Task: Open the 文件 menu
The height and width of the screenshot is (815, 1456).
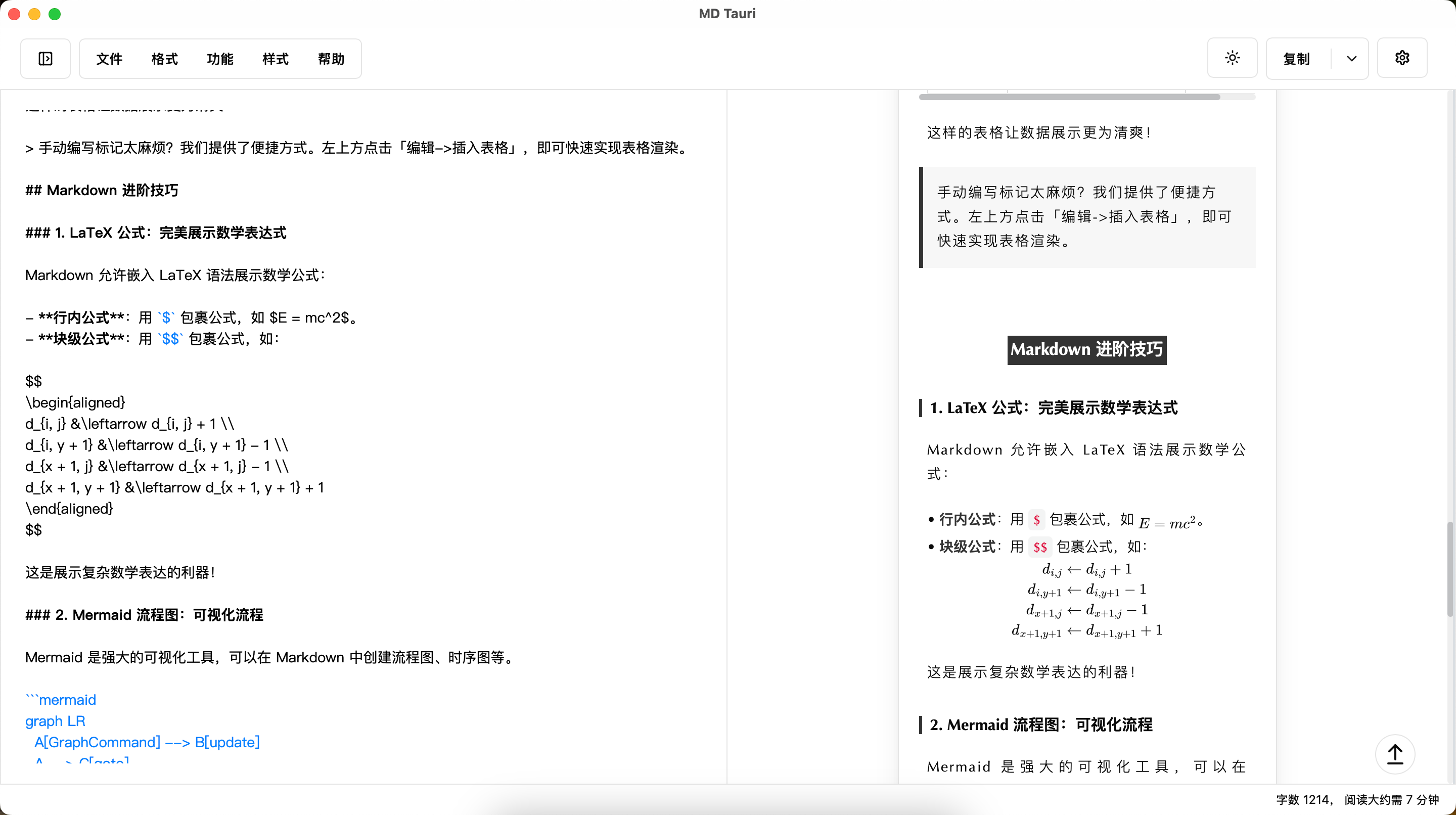Action: pyautogui.click(x=109, y=59)
